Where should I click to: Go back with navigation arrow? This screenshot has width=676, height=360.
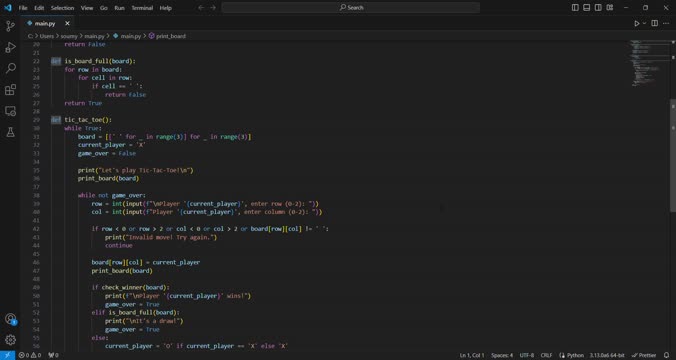point(201,8)
